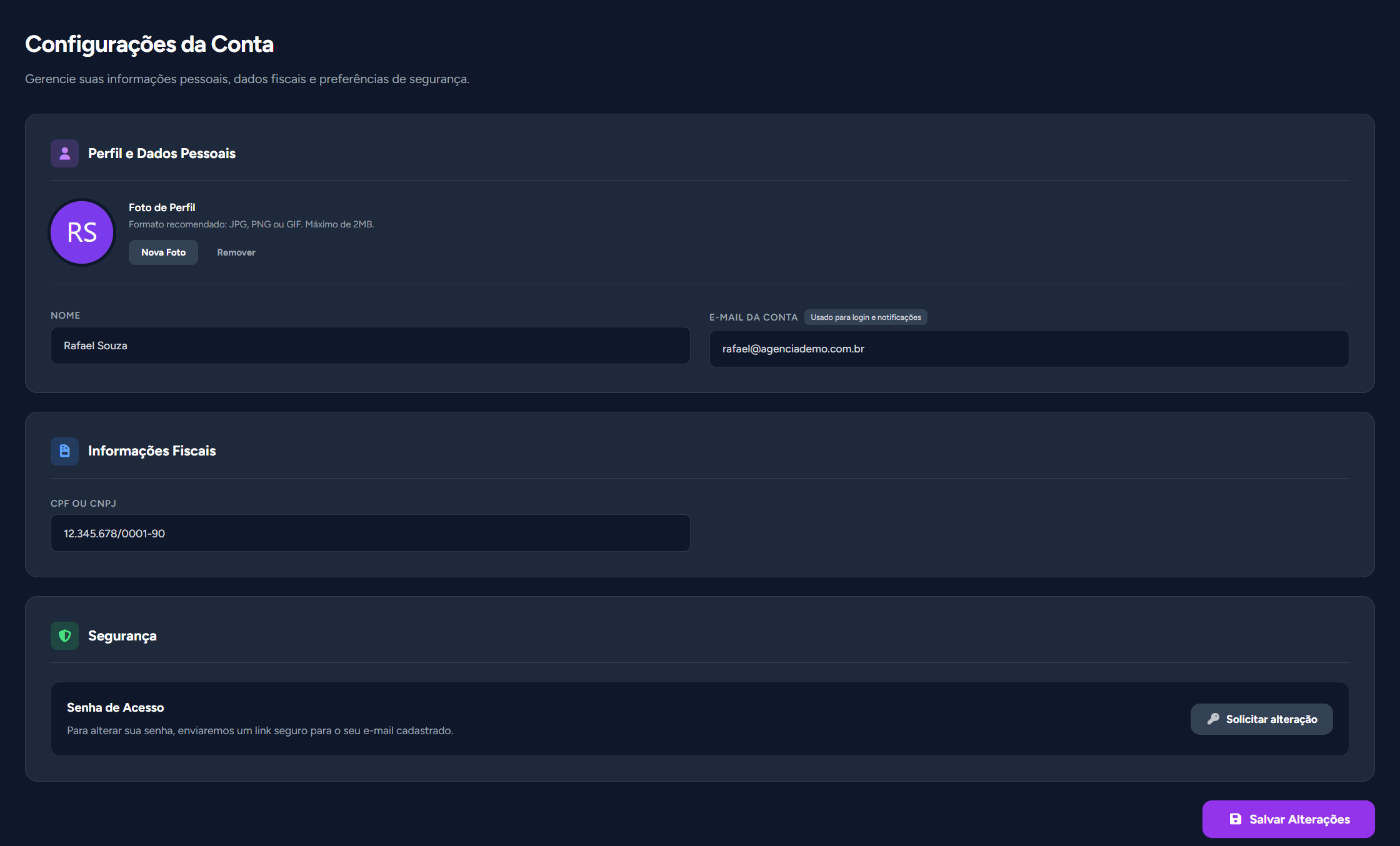The height and width of the screenshot is (846, 1400).
Task: Focus the account e-mail input field
Action: point(1029,349)
